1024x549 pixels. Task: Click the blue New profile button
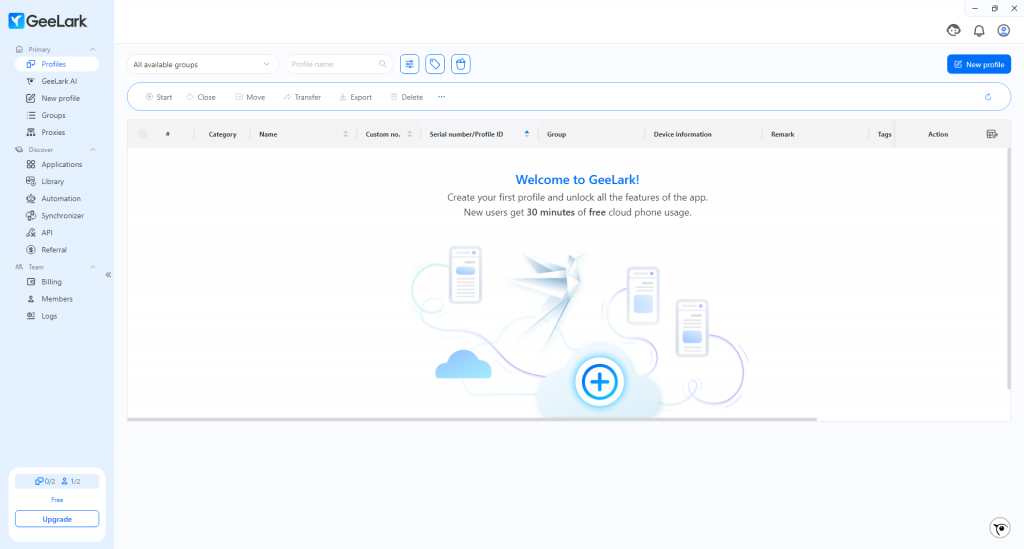(979, 64)
